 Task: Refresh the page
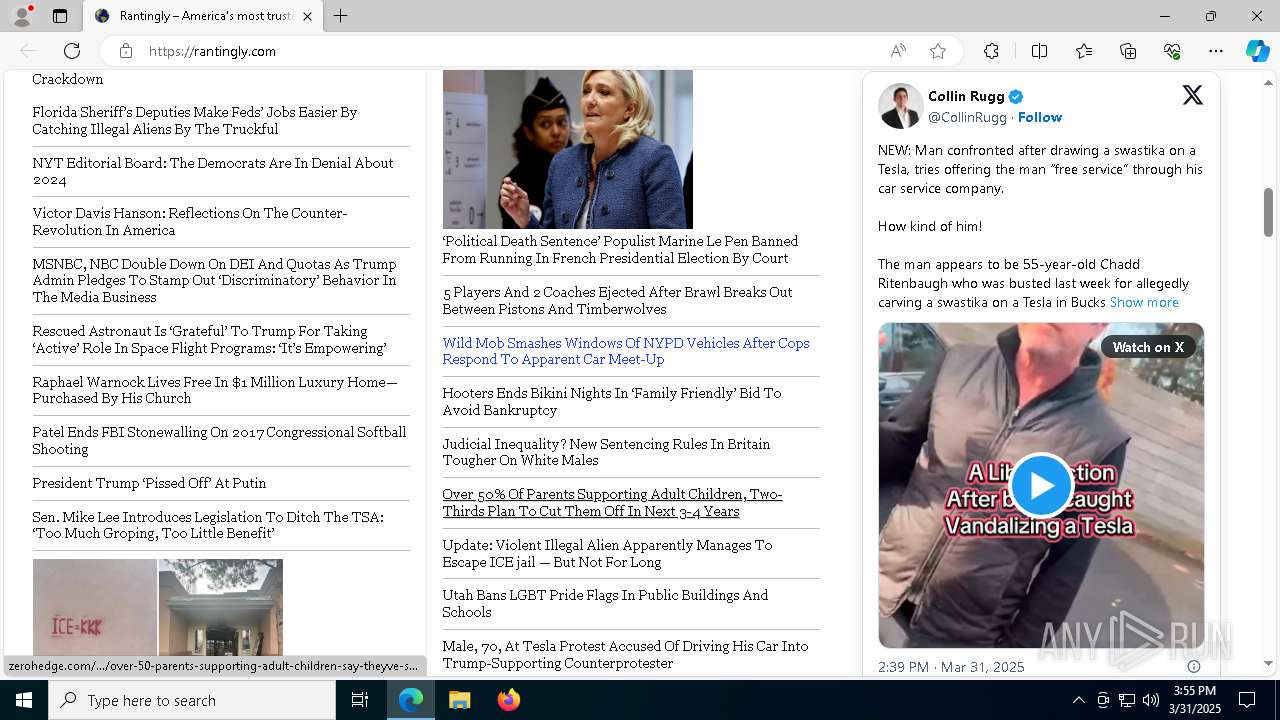tap(72, 51)
